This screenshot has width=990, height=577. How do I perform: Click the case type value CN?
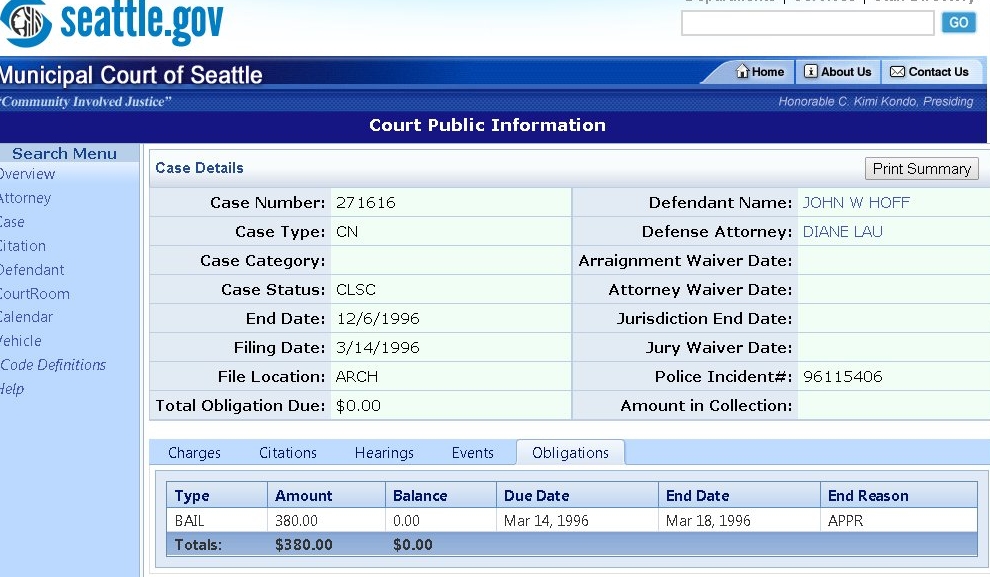click(x=347, y=232)
